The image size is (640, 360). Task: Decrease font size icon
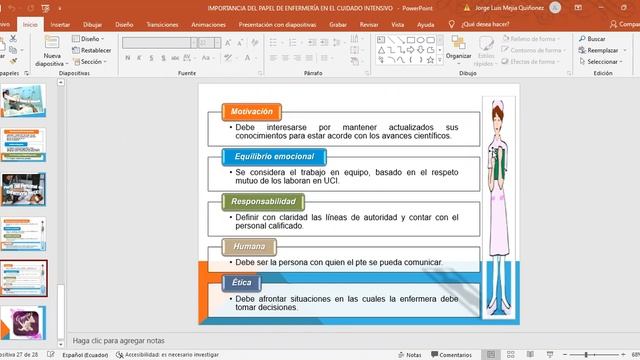(x=240, y=42)
